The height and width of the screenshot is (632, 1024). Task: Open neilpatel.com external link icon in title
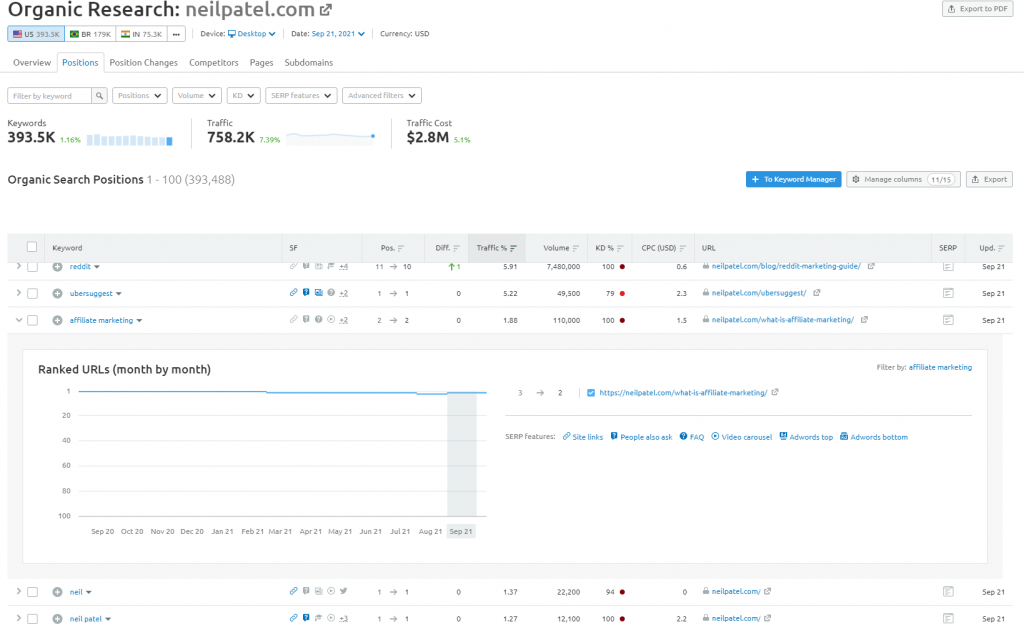tap(325, 10)
